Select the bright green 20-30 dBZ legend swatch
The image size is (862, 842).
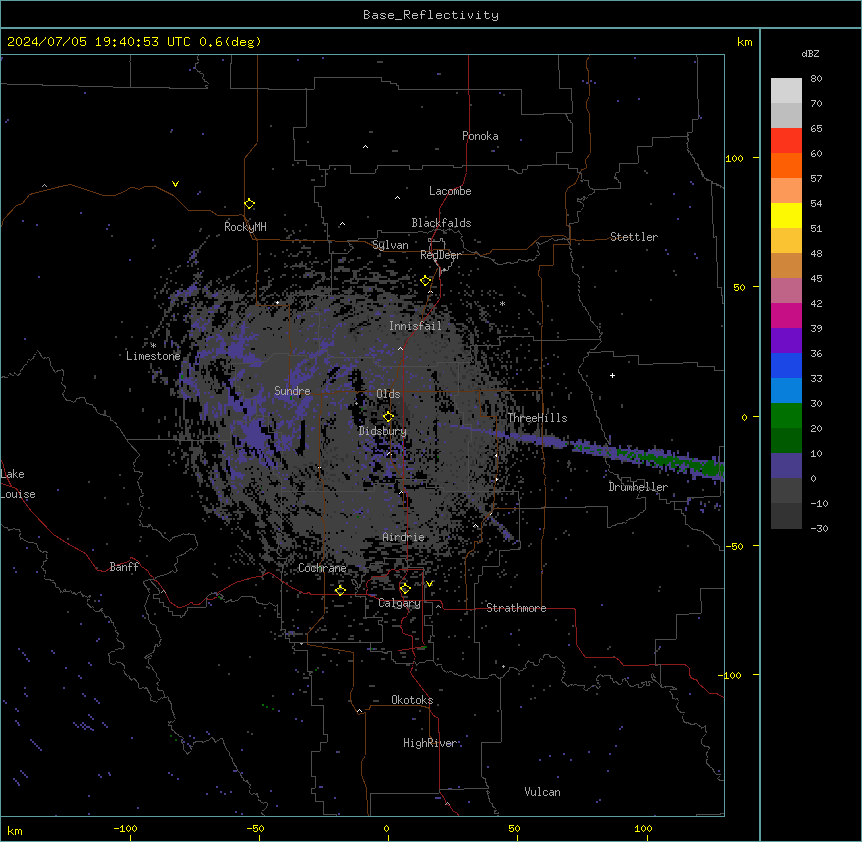click(786, 416)
